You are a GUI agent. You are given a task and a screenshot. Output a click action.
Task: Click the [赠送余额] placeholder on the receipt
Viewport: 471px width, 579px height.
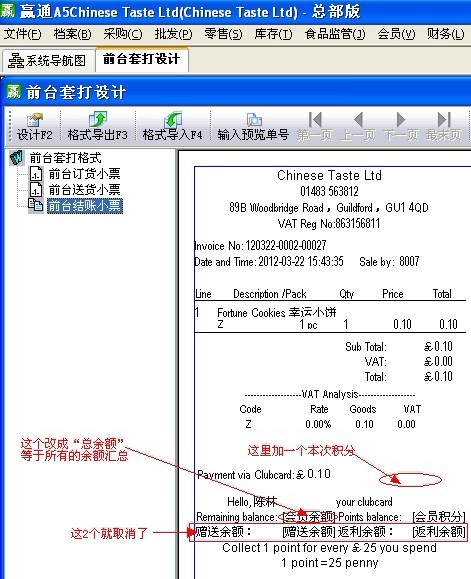(309, 532)
